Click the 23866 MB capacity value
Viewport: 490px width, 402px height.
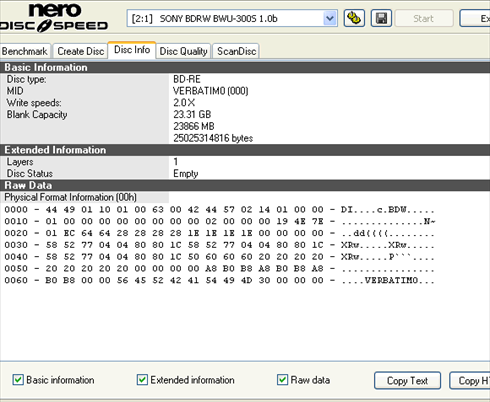194,126
